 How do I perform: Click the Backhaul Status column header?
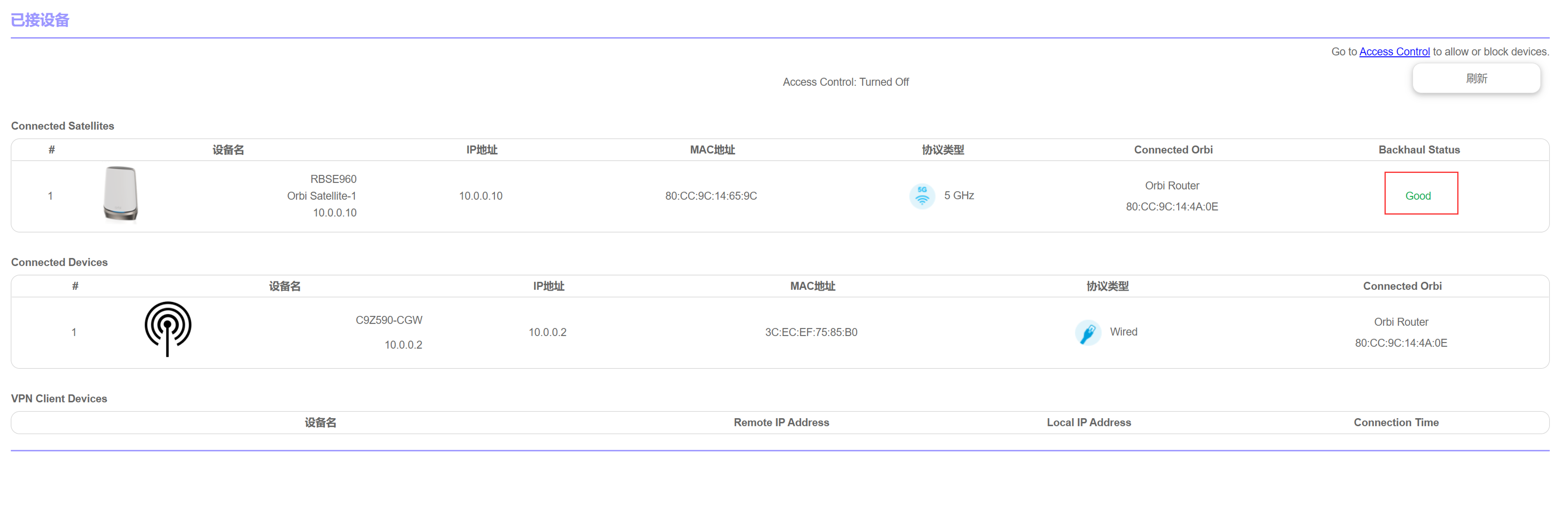click(1418, 150)
